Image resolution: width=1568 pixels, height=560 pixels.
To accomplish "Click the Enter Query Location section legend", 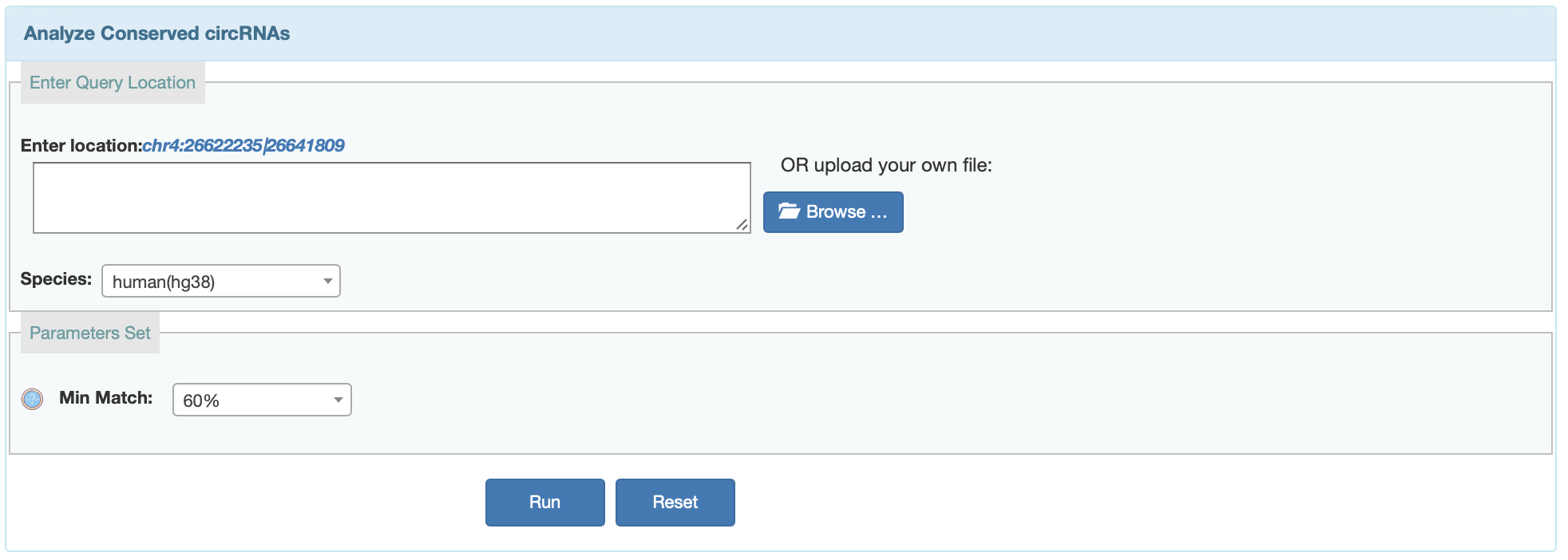I will 113,83.
